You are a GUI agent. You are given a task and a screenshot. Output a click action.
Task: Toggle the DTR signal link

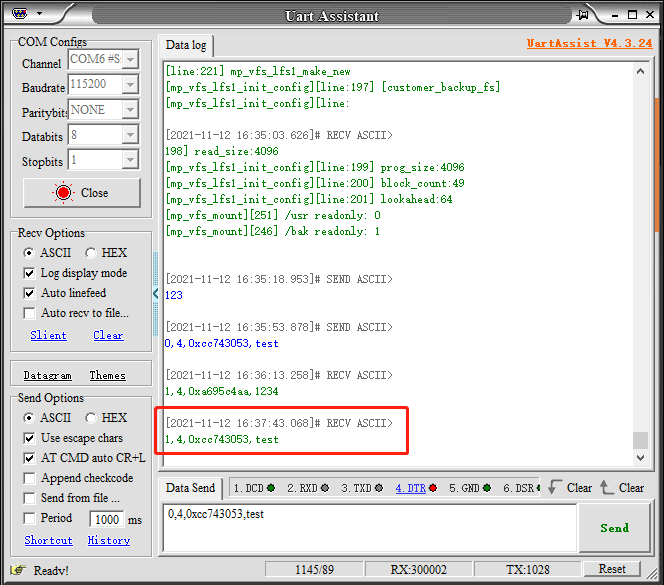point(410,488)
